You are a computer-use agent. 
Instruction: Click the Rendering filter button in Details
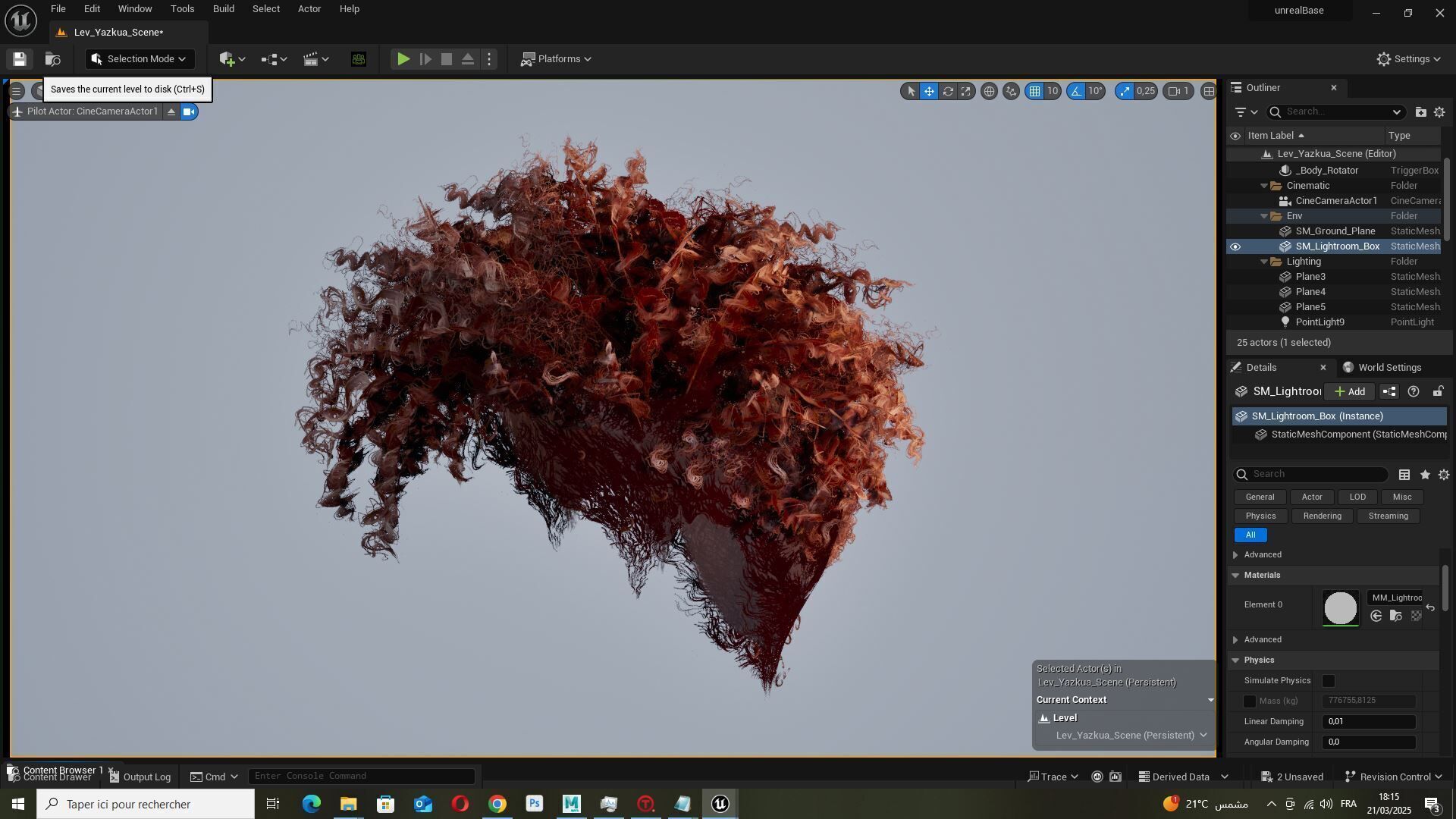pyautogui.click(x=1322, y=516)
